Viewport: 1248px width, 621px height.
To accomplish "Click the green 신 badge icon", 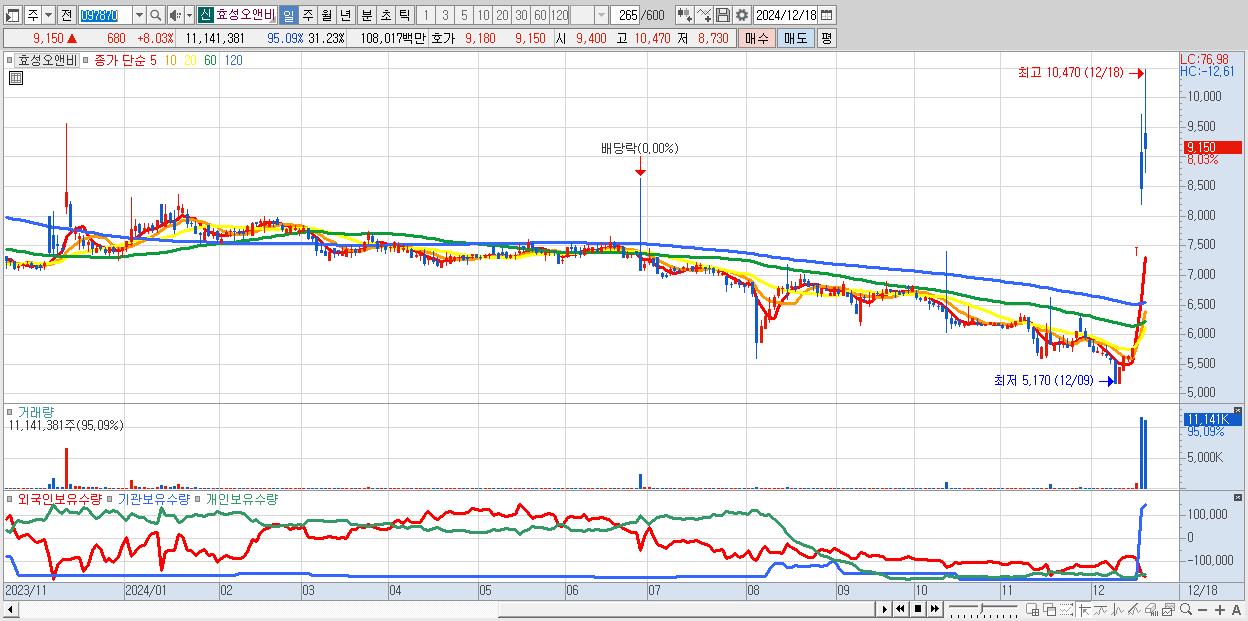I will tap(205, 15).
